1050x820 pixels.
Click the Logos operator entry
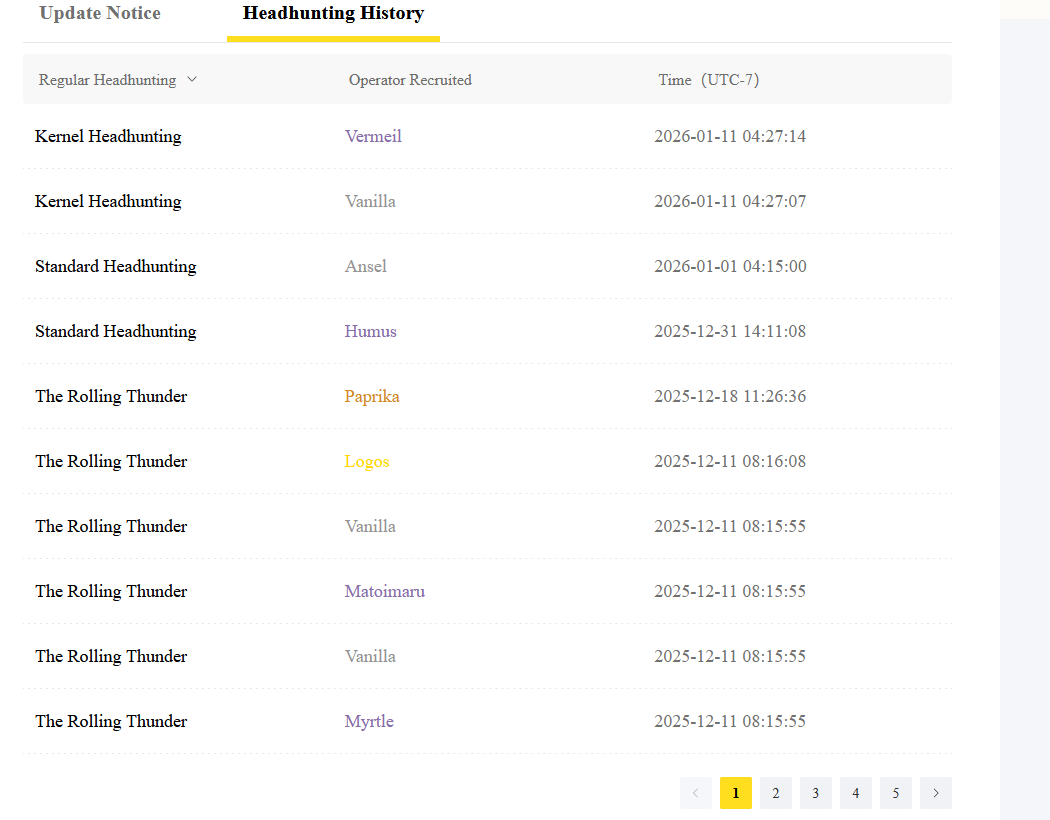pos(367,461)
